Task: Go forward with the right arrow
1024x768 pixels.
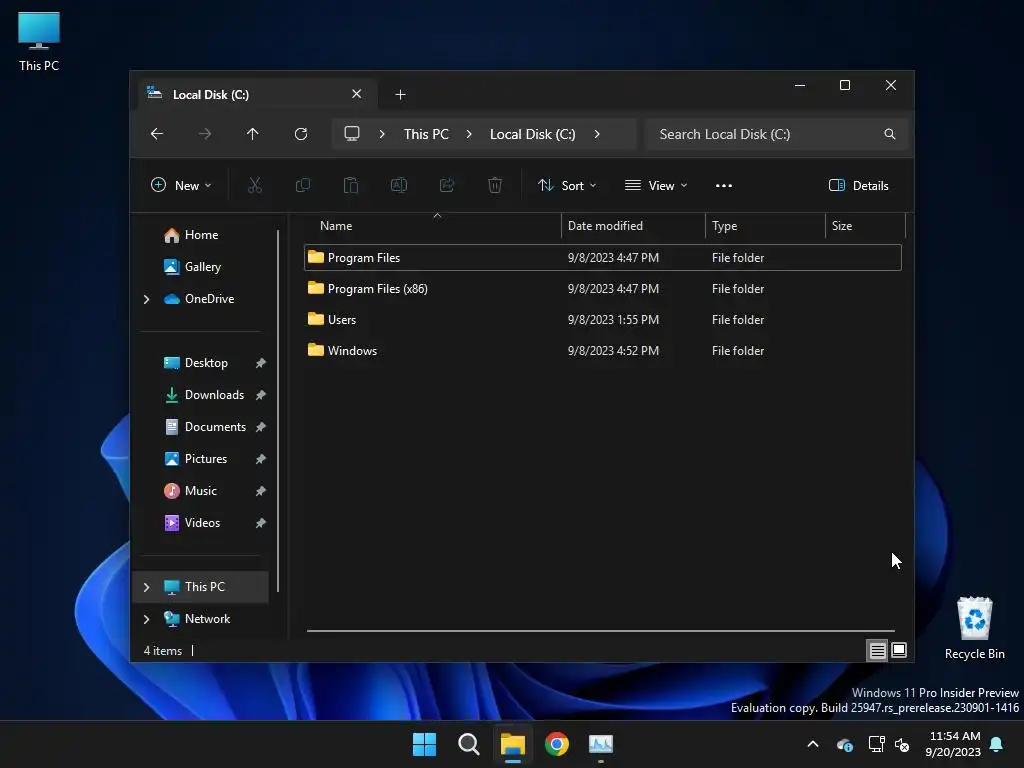Action: point(205,134)
